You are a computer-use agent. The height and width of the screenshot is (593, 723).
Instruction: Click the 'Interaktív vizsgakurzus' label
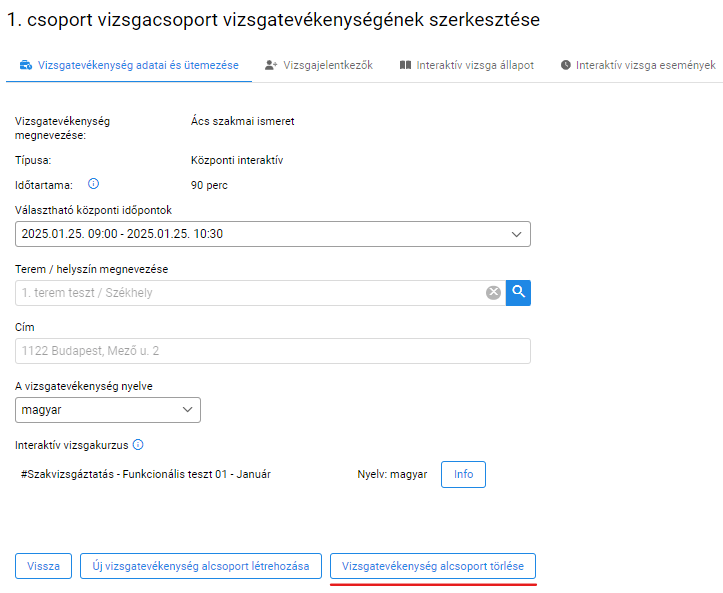pos(71,445)
